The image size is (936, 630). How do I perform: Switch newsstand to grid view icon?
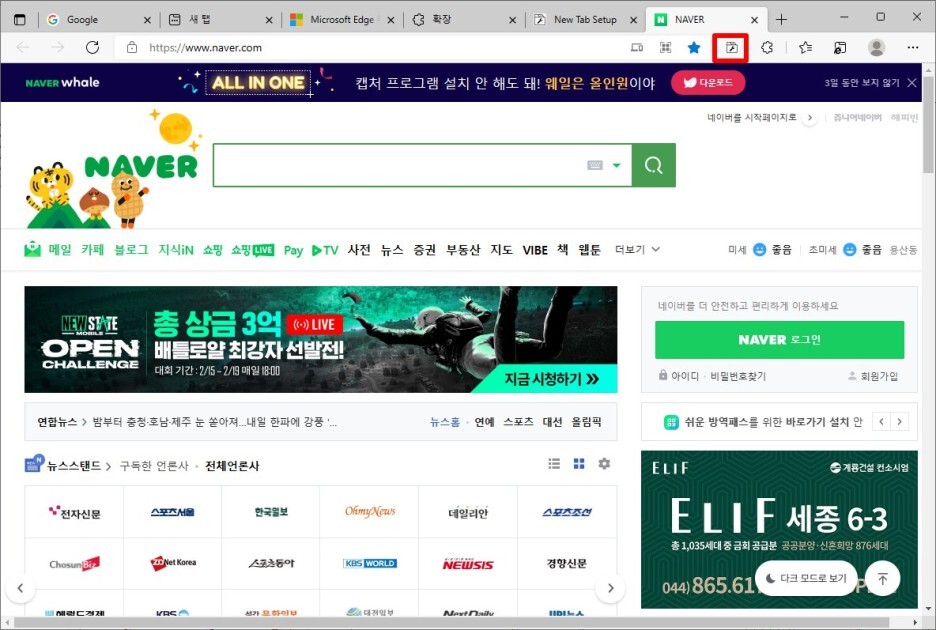pyautogui.click(x=579, y=464)
